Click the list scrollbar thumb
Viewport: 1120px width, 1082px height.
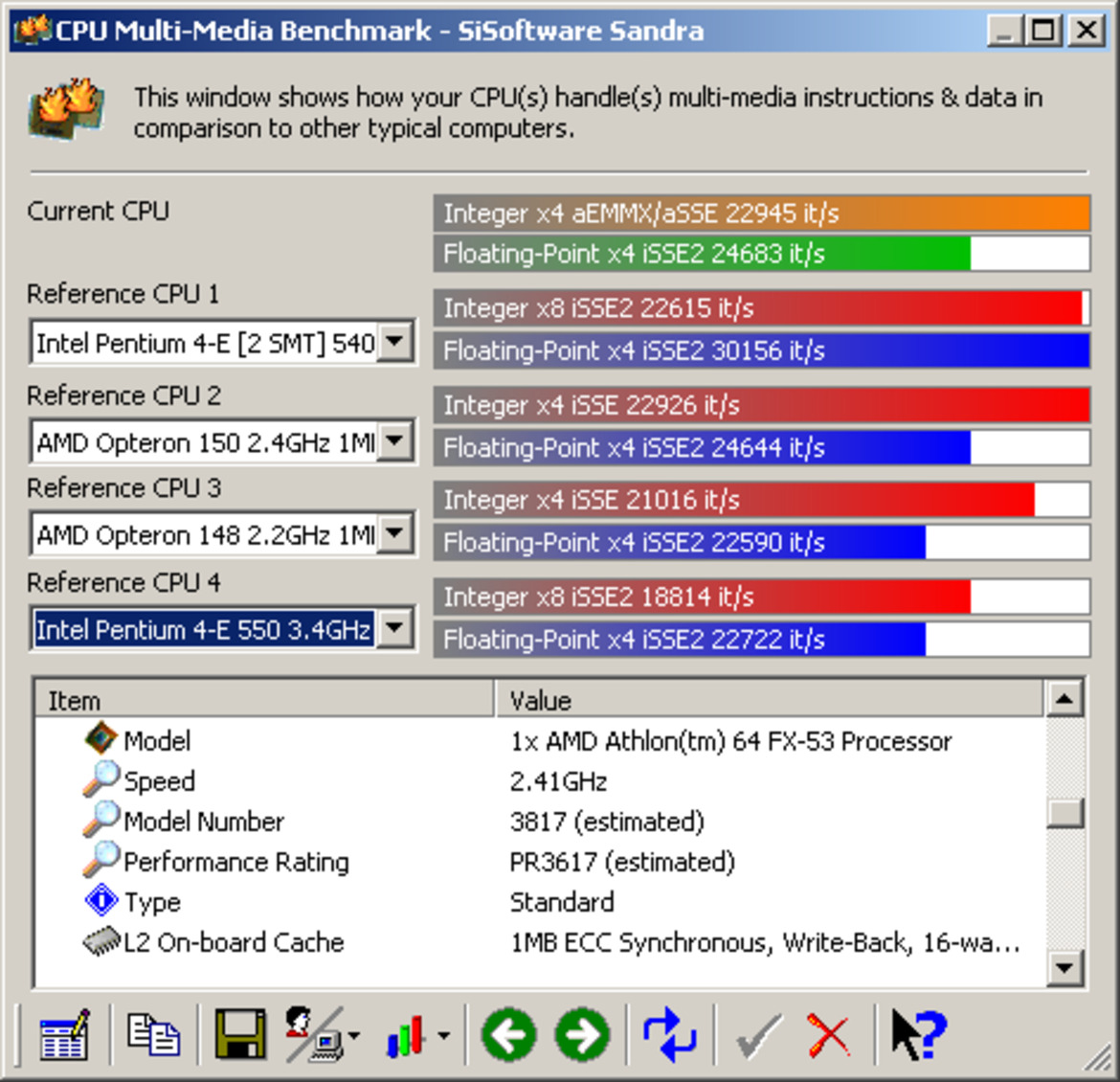(1064, 813)
